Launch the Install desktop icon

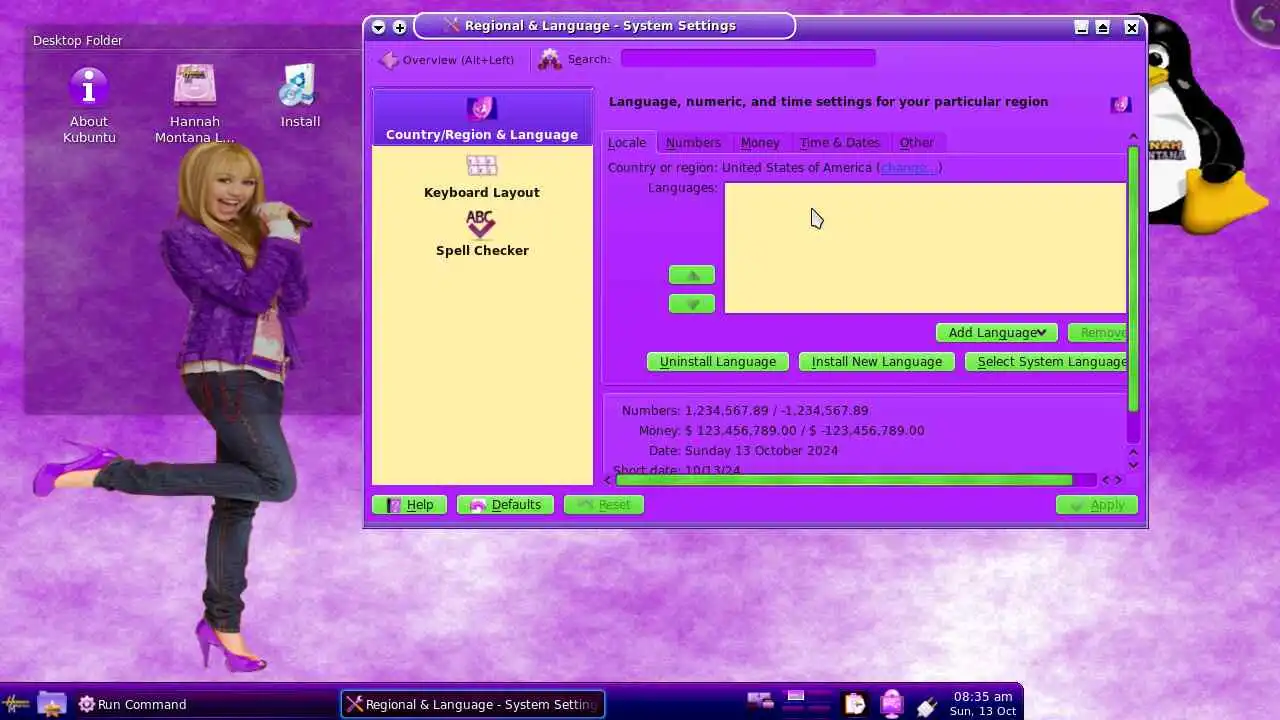(x=300, y=97)
